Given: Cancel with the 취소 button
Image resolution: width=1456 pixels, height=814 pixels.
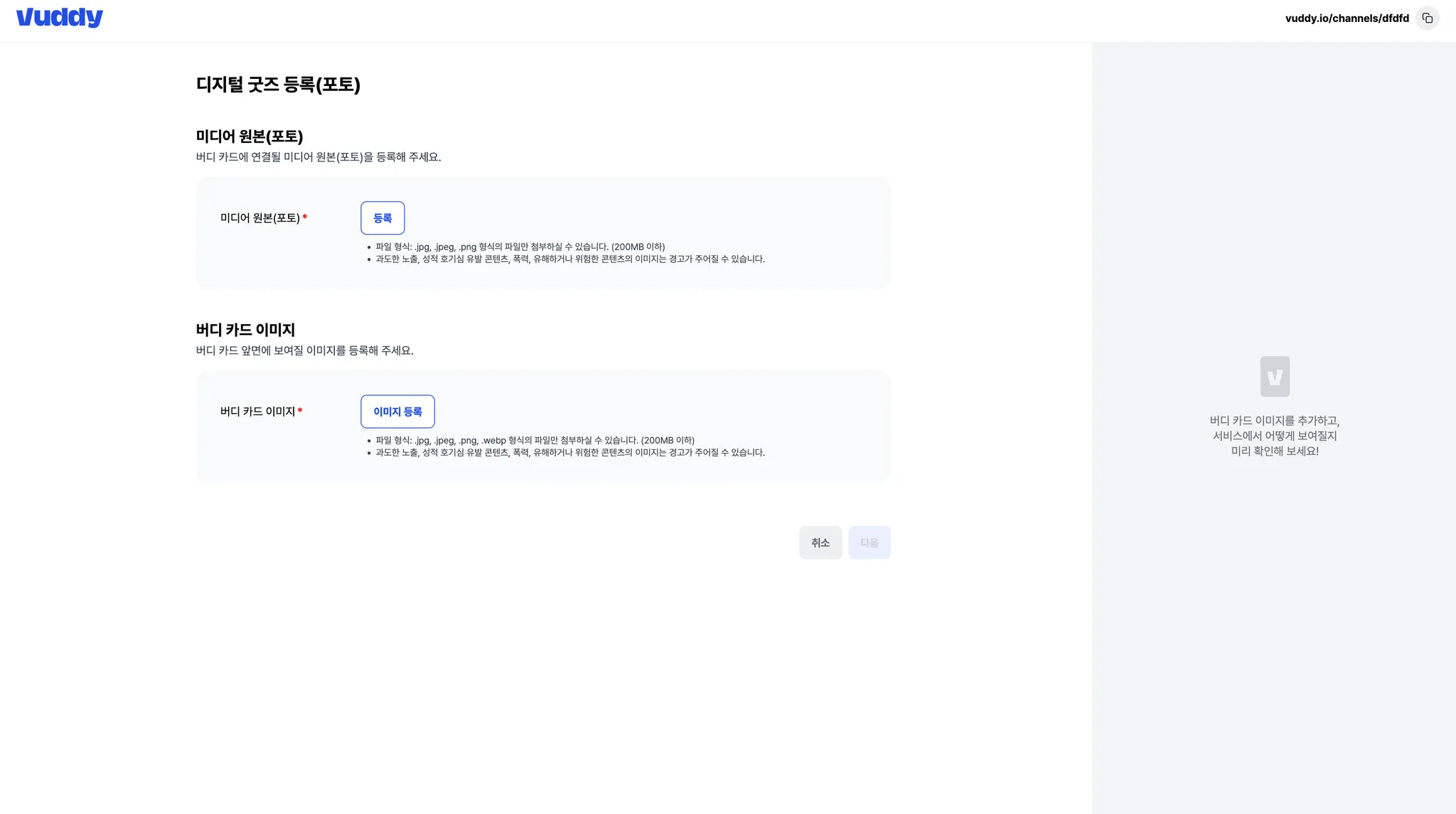Looking at the screenshot, I should click(x=820, y=542).
